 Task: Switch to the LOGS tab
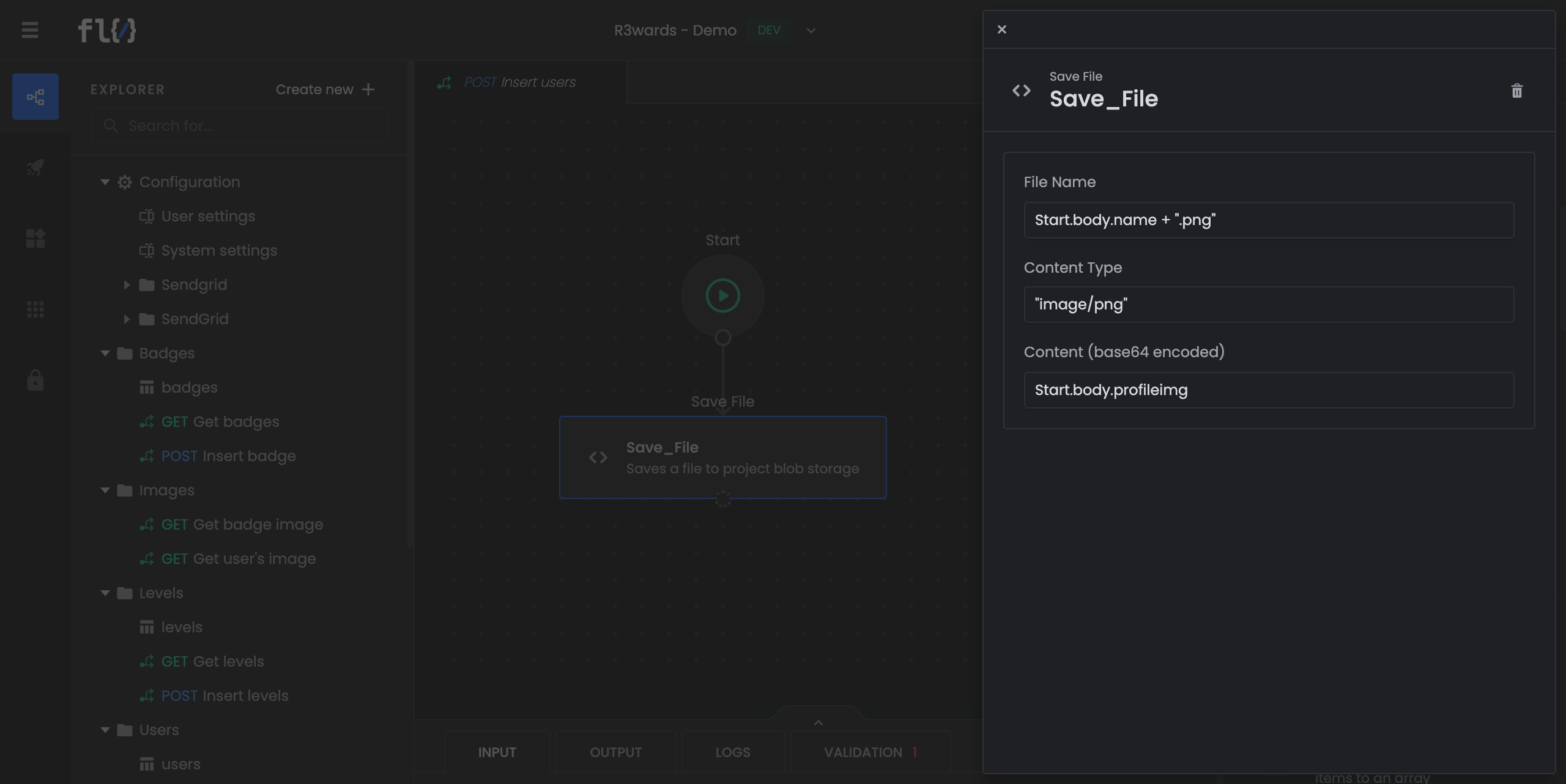pos(733,752)
